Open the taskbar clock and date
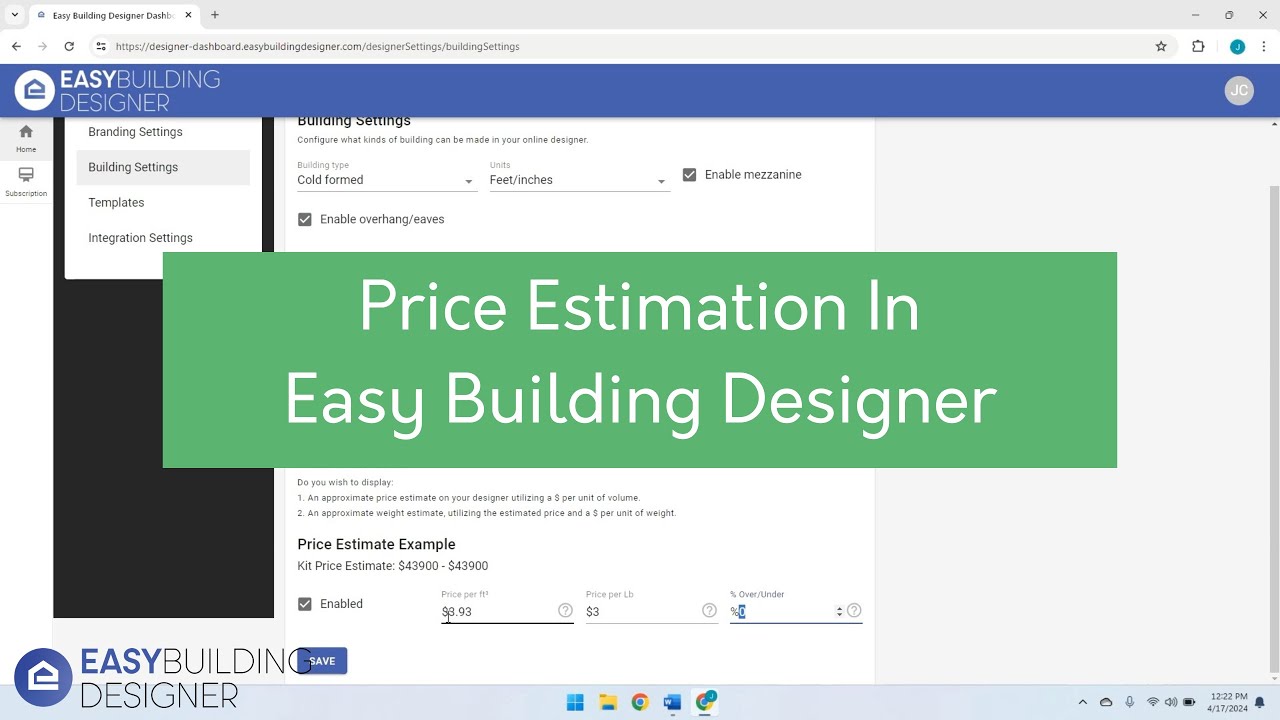1280x720 pixels. click(x=1228, y=702)
